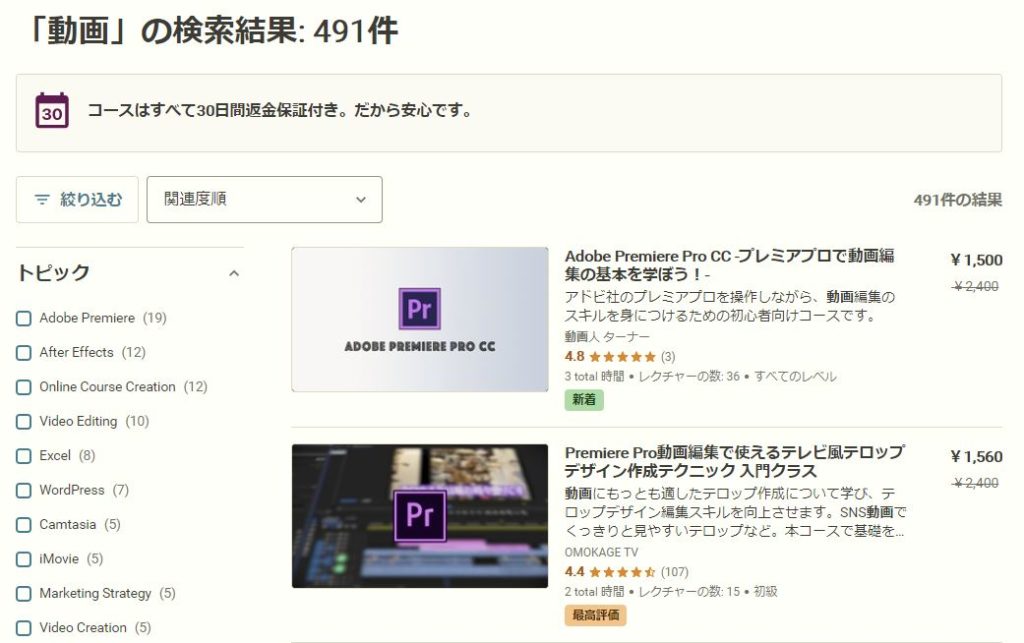Click the 最高評価 badge
This screenshot has height=643, width=1024.
(x=596, y=615)
